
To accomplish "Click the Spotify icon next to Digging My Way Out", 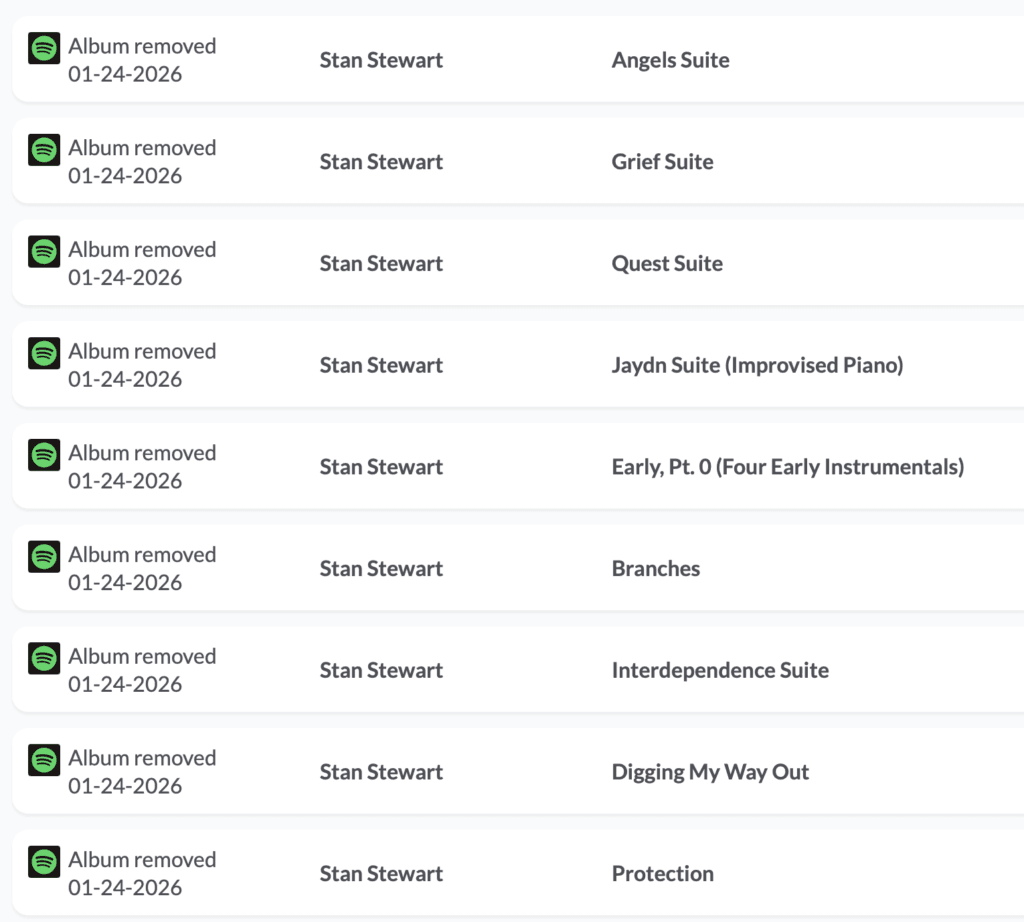I will (x=43, y=760).
